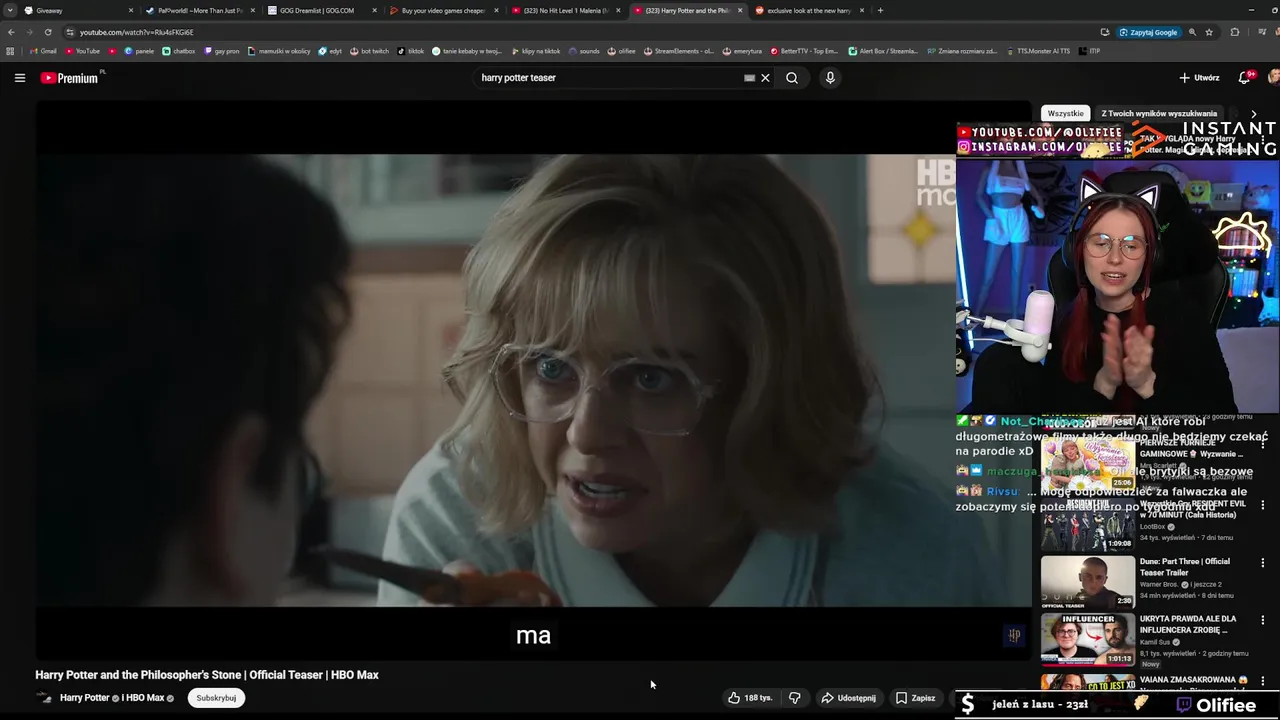The width and height of the screenshot is (1280, 720).
Task: Open tab search dropdown arrow in Chrome
Action: [x=9, y=11]
